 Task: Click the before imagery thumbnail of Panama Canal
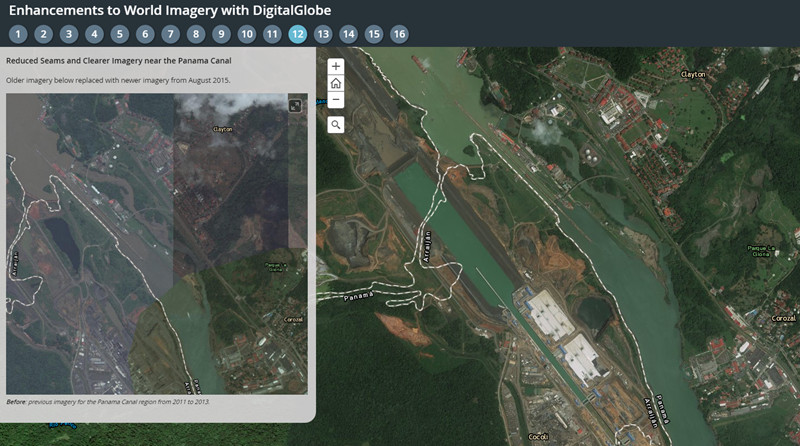157,243
